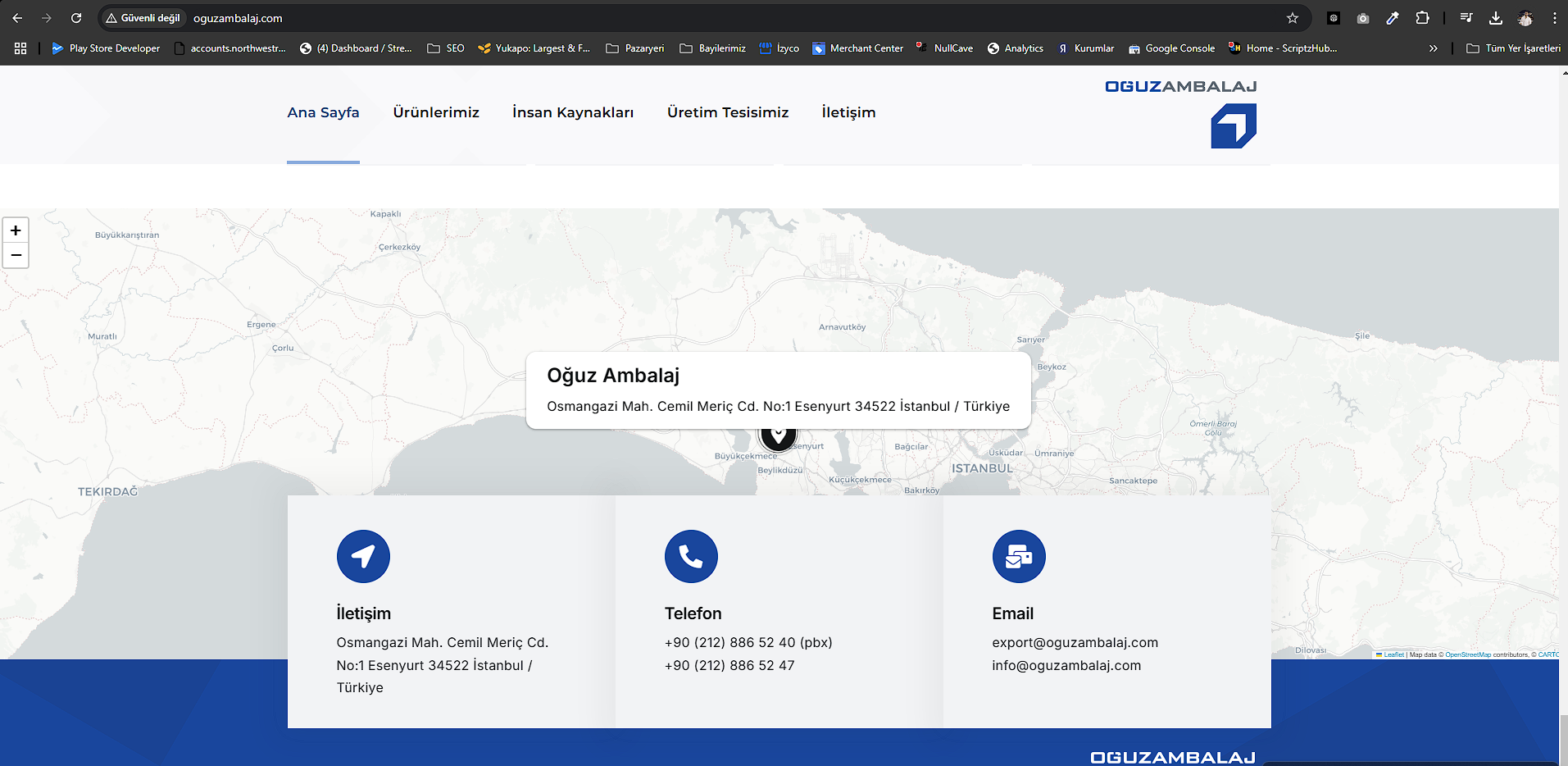Screen dimensions: 1568x766
Task: Click the page's vertical scrollbar thumb
Action: 1563,739
